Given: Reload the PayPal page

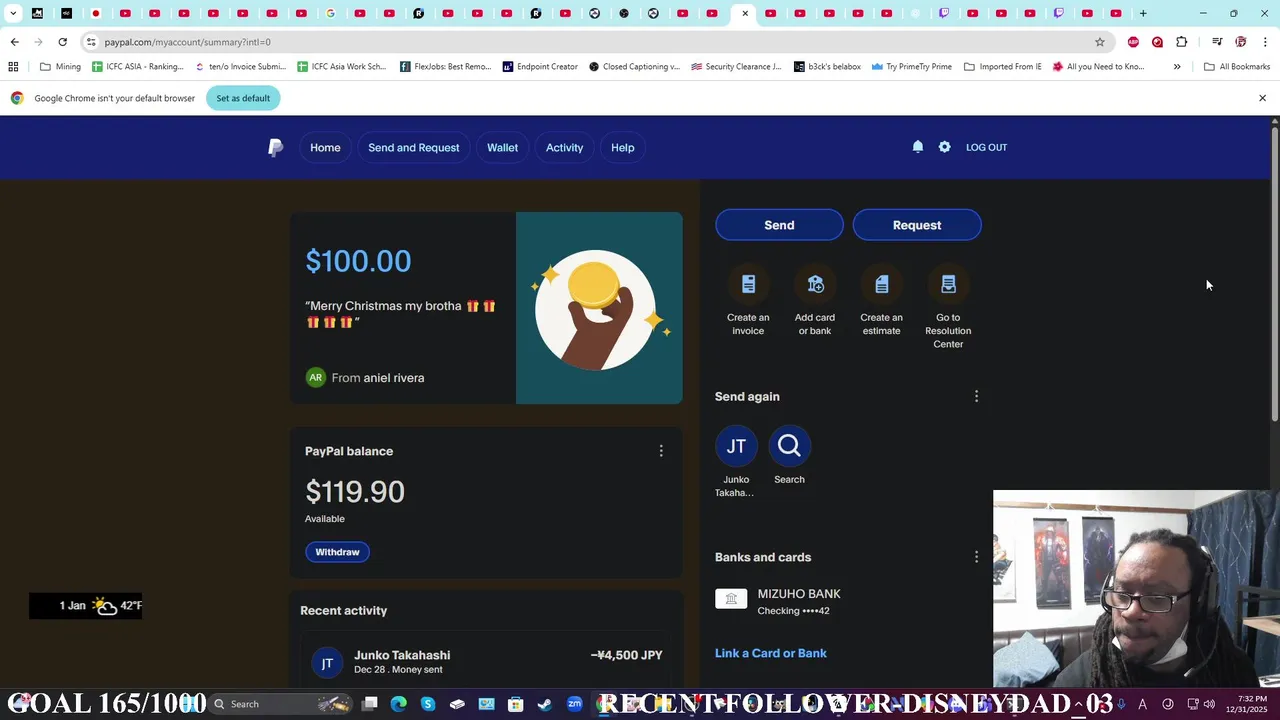Looking at the screenshot, I should coord(62,42).
